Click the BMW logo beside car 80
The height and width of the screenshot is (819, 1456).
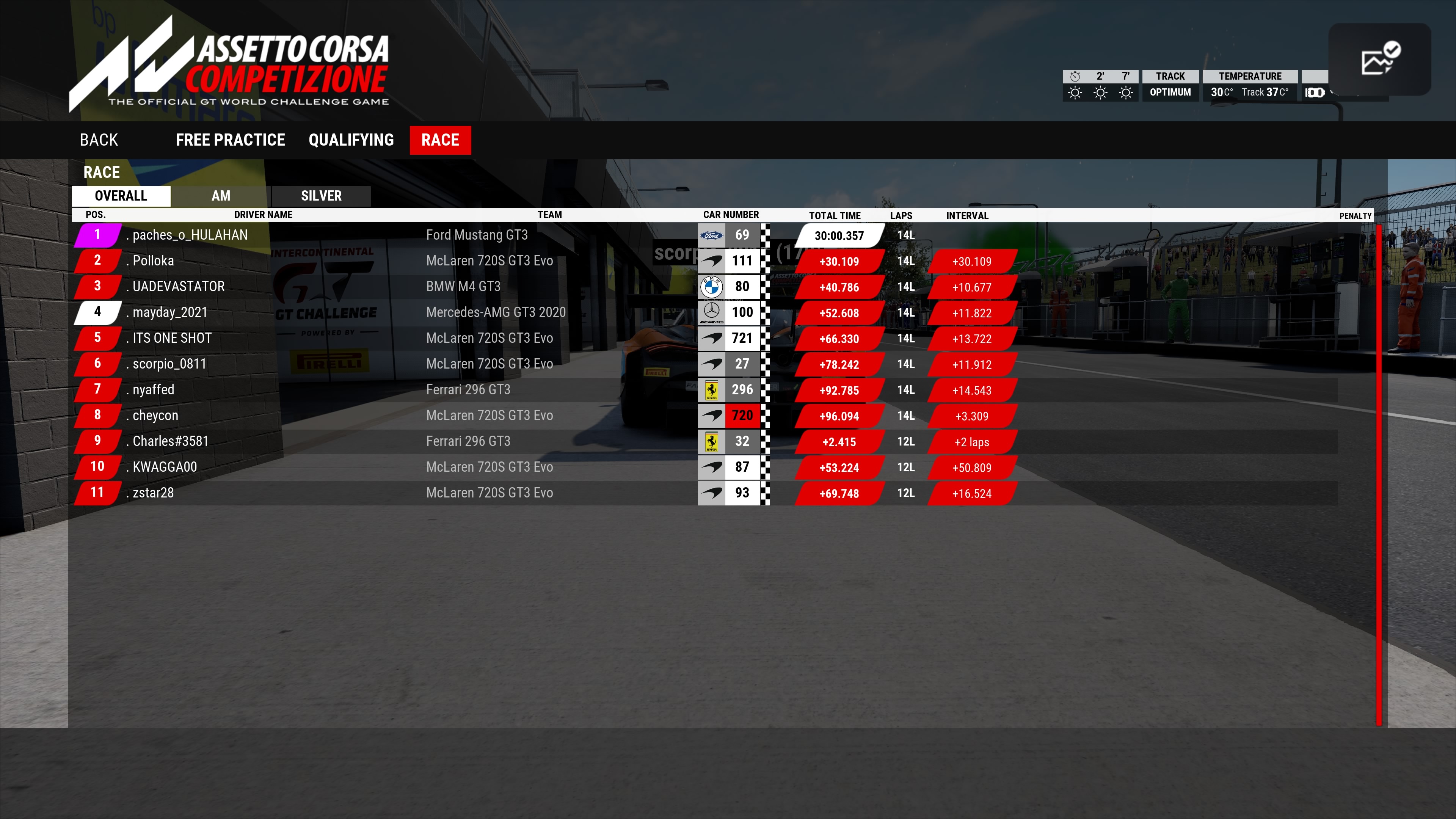click(712, 287)
